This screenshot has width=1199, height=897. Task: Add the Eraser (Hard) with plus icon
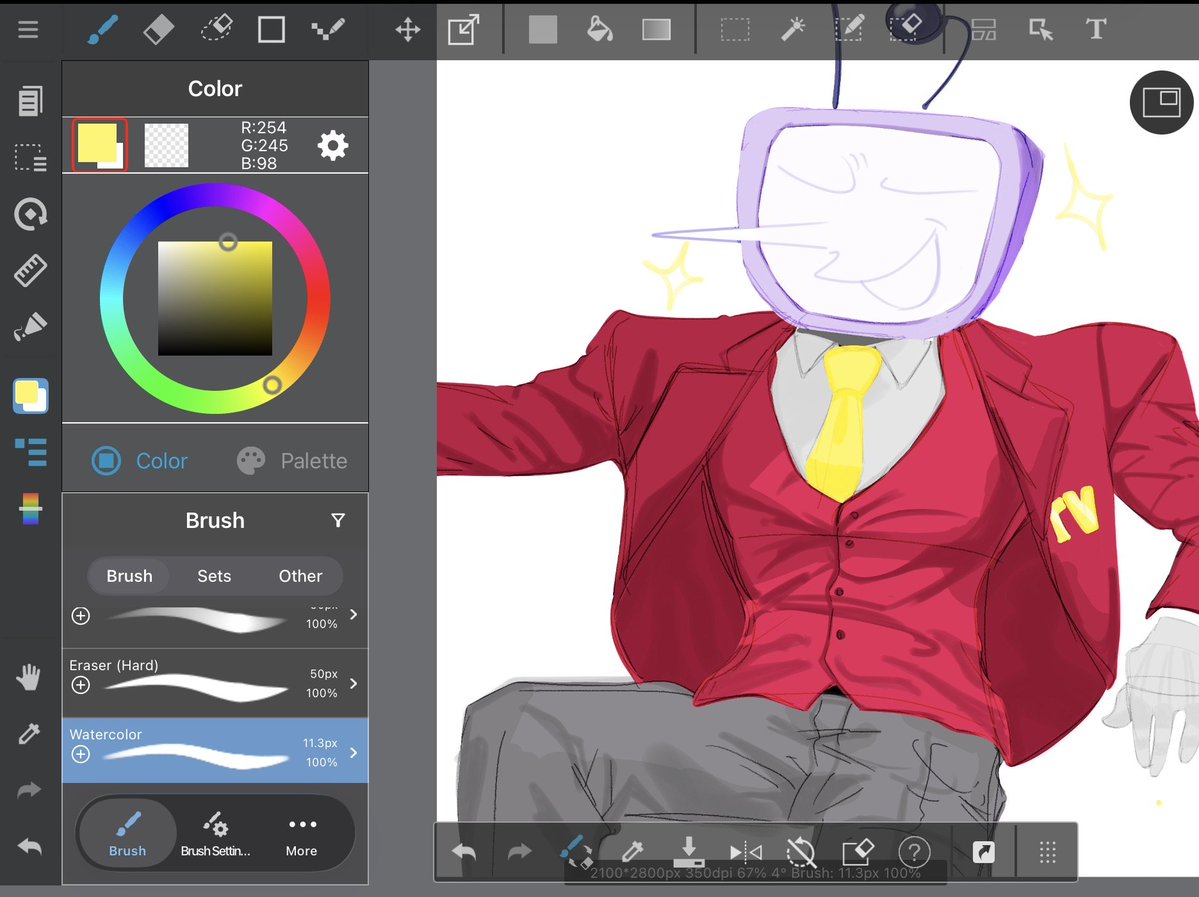(x=80, y=684)
